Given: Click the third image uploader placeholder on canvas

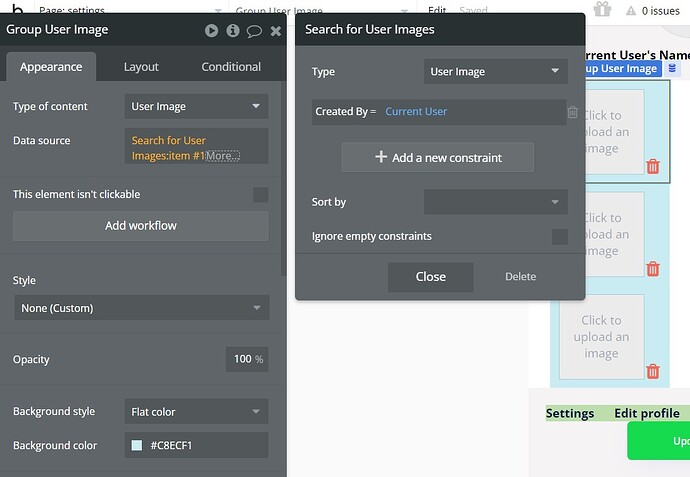Looking at the screenshot, I should coord(601,337).
